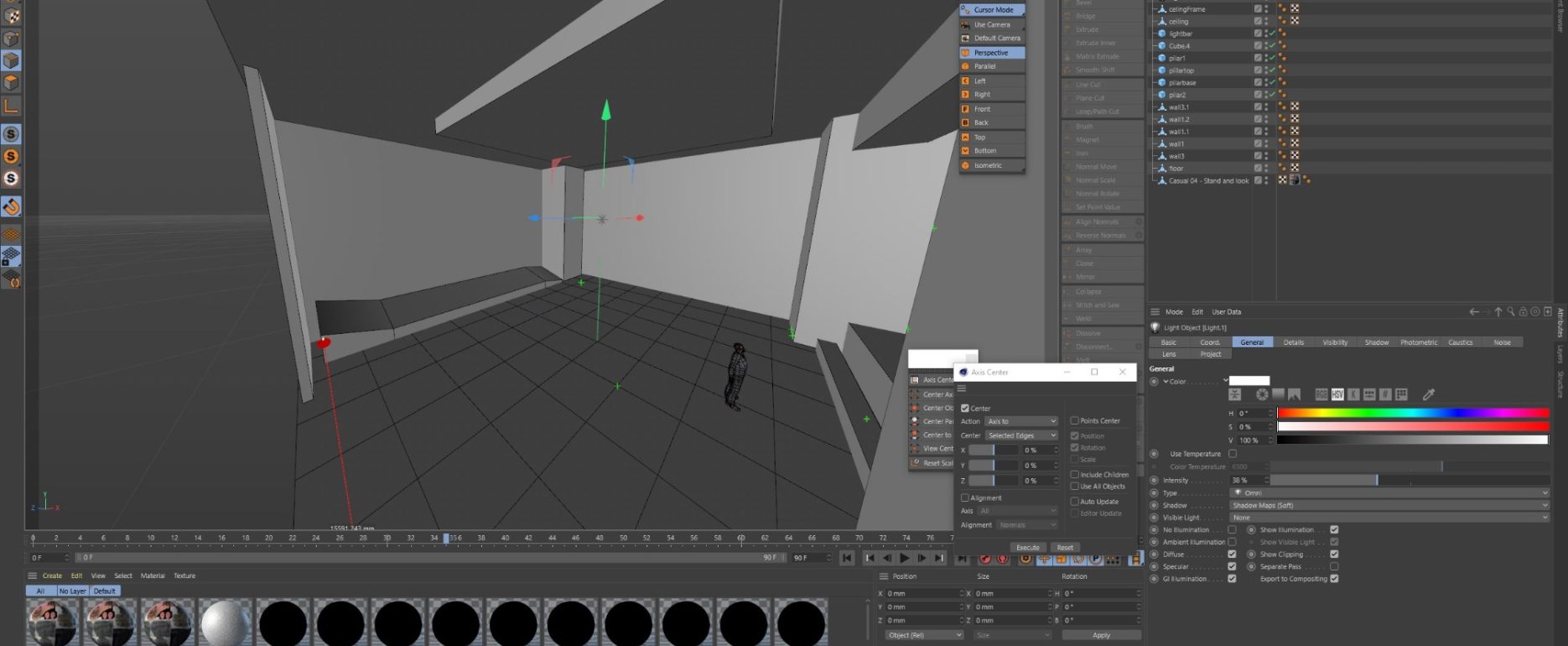Viewport: 1568px width, 646px height.
Task: Expand the Shadow Maps (Soft) dropdown
Action: [1389, 505]
